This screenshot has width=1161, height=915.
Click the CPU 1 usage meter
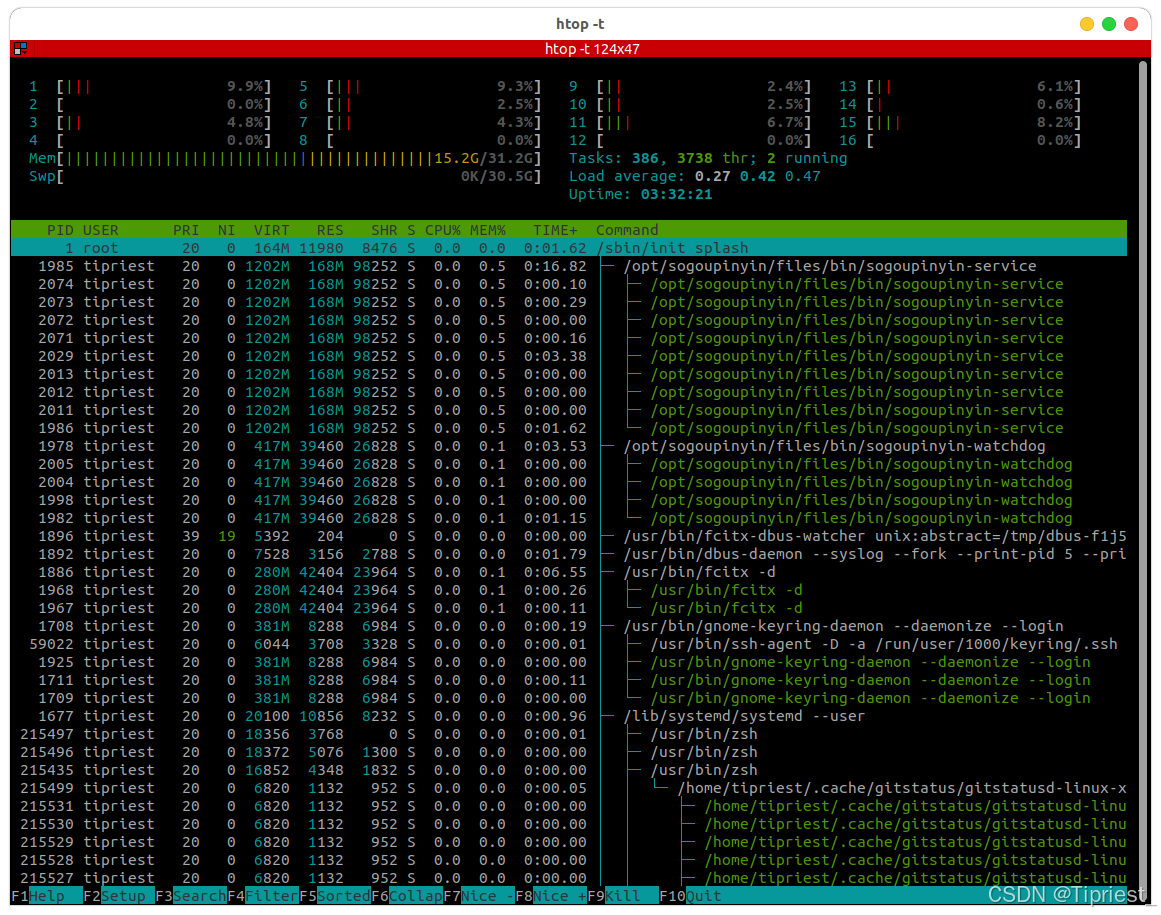(x=150, y=87)
